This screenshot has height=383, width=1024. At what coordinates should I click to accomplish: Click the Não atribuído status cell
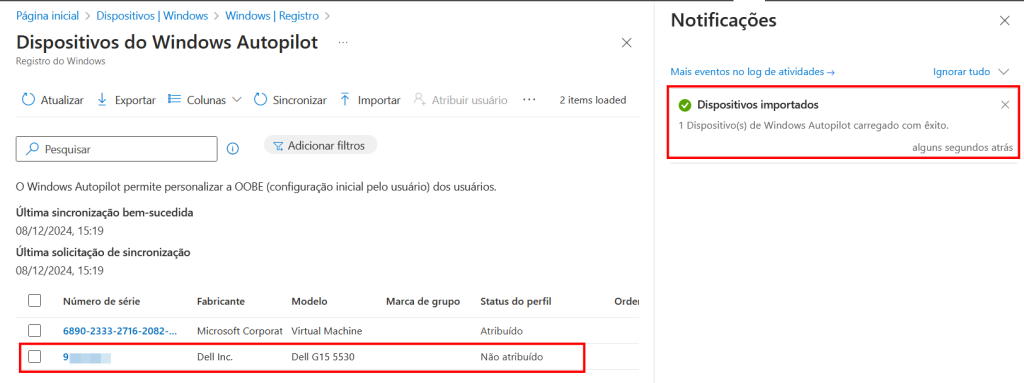(x=512, y=358)
